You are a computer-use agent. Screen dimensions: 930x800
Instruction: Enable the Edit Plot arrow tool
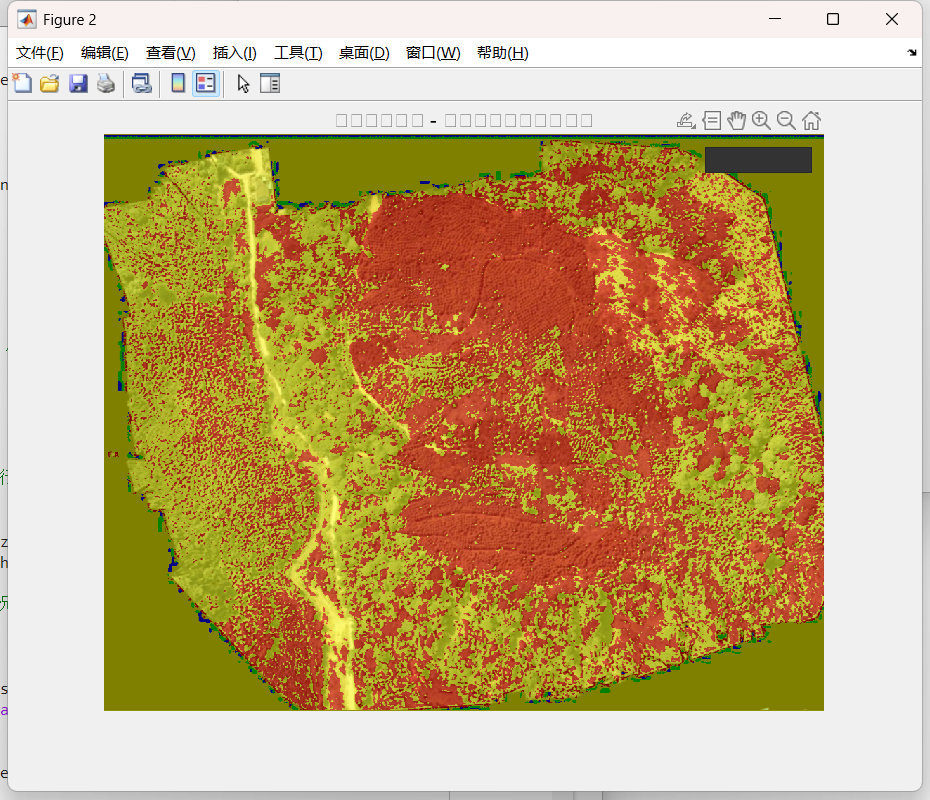[x=243, y=84]
